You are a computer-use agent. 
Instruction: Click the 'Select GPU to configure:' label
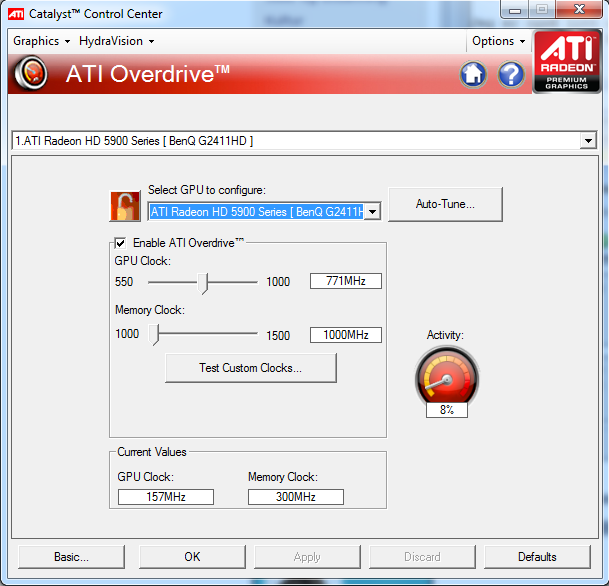pyautogui.click(x=207, y=190)
